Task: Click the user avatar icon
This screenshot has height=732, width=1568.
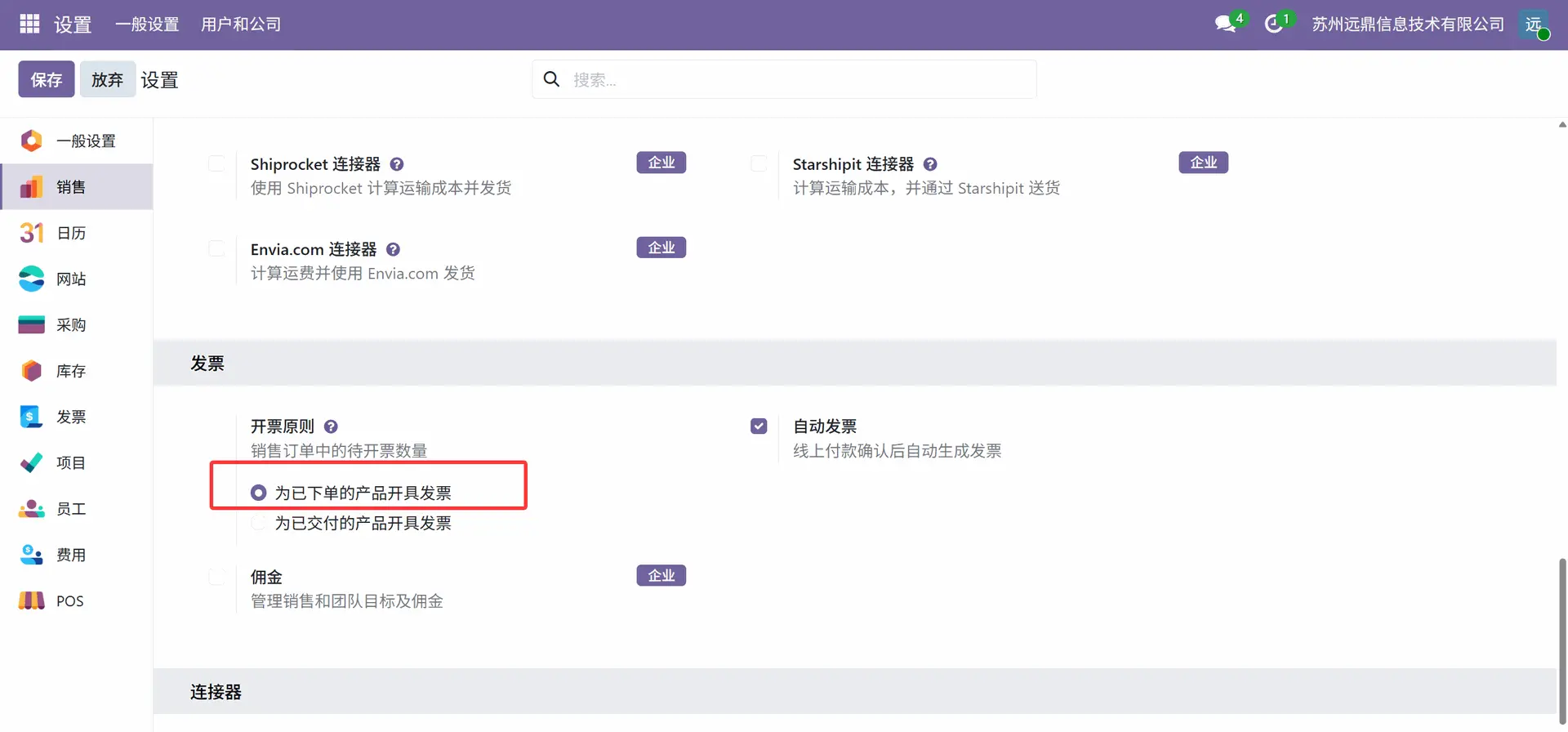Action: point(1534,25)
